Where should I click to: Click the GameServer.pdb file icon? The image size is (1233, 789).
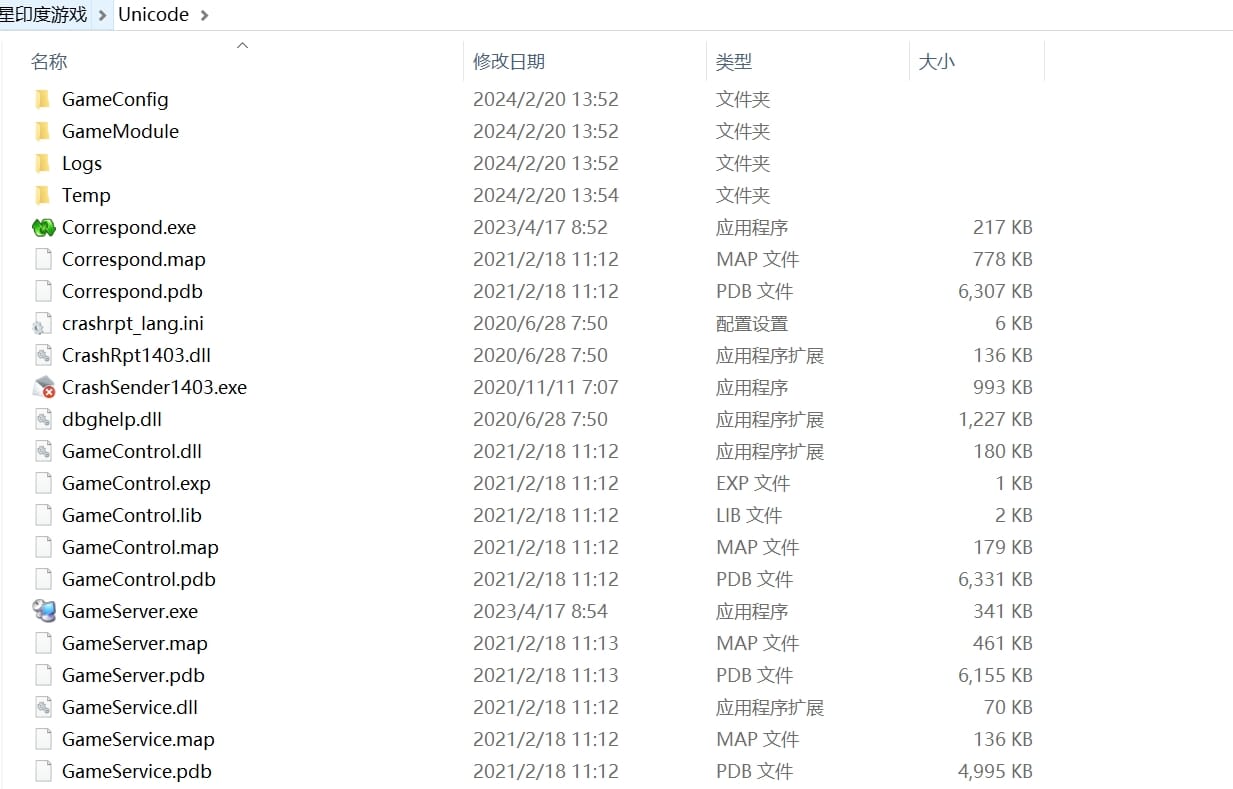(43, 675)
